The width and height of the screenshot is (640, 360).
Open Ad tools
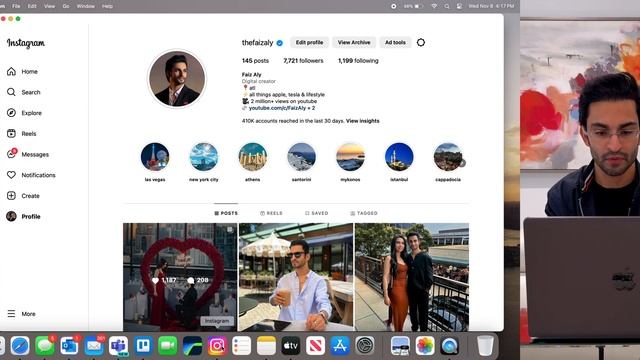pos(395,42)
